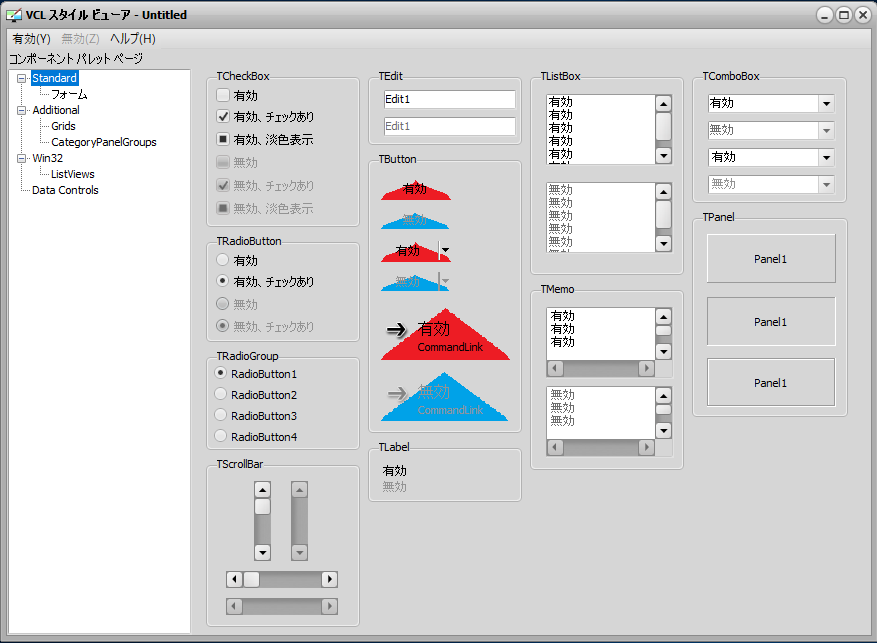Screen dimensions: 877x643
Task: Select the フォーム tree item
Action: (69, 94)
